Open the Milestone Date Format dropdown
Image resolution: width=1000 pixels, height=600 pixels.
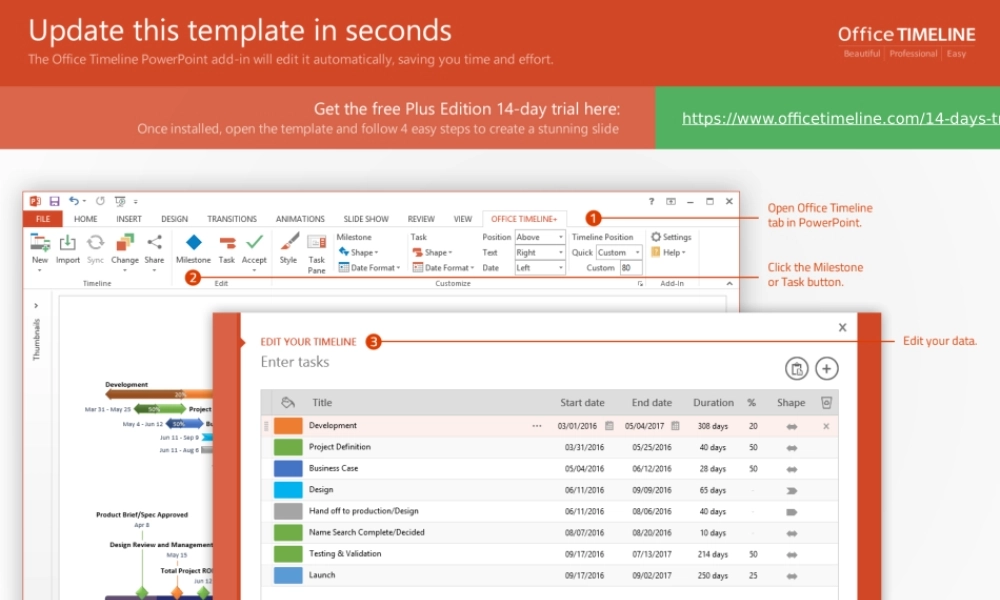[369, 268]
